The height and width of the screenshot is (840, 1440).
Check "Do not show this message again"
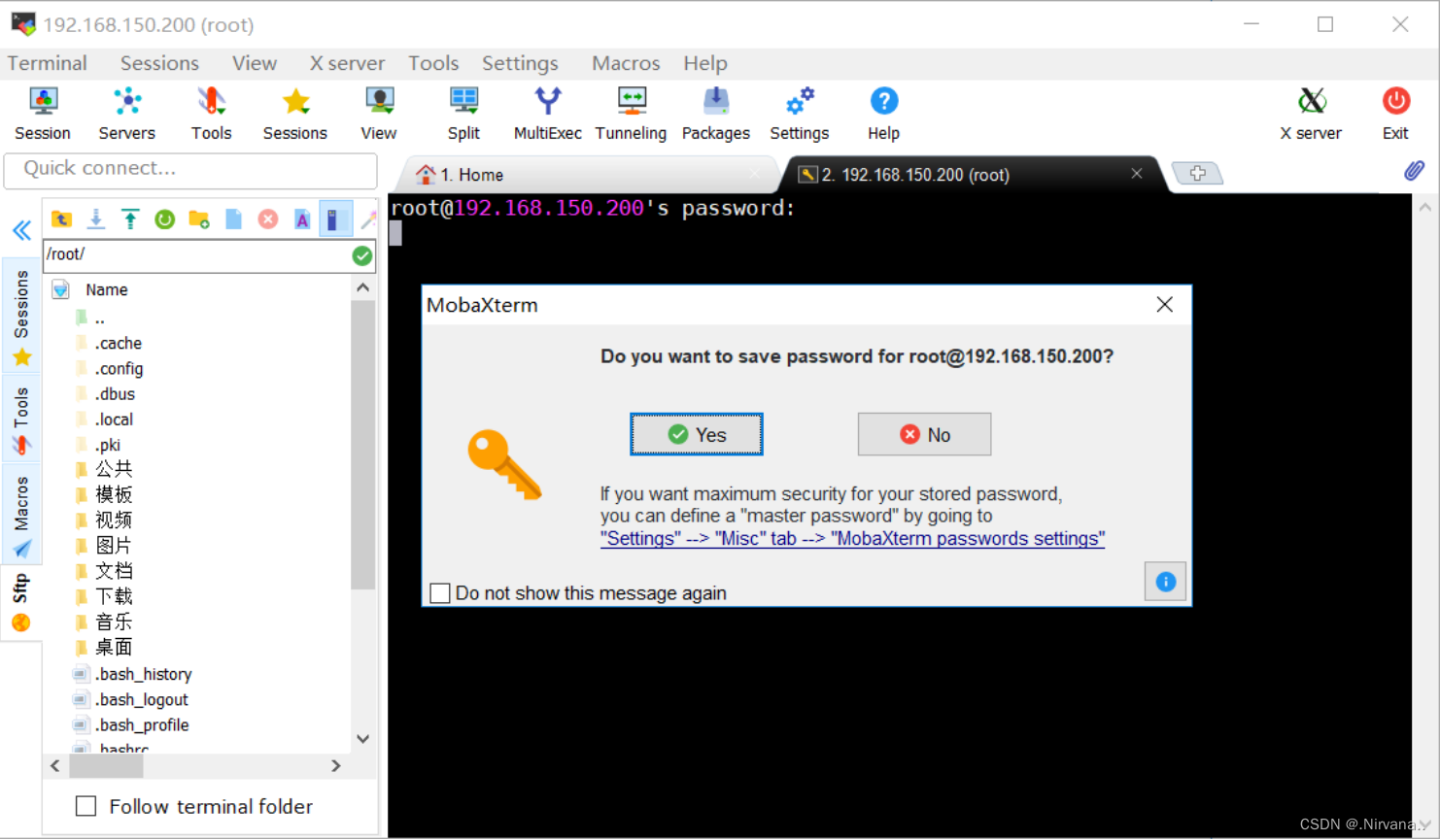point(440,593)
